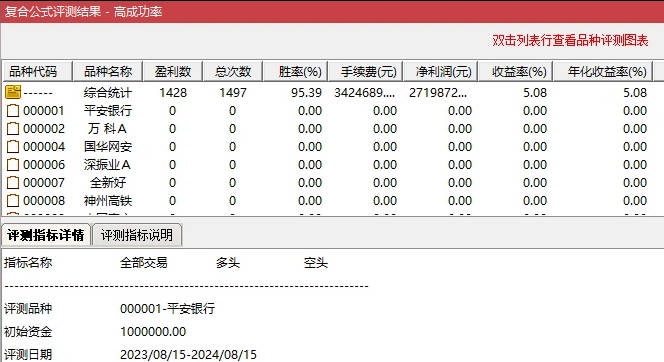Select stock code 000002
The height and width of the screenshot is (362, 664).
click(x=44, y=128)
